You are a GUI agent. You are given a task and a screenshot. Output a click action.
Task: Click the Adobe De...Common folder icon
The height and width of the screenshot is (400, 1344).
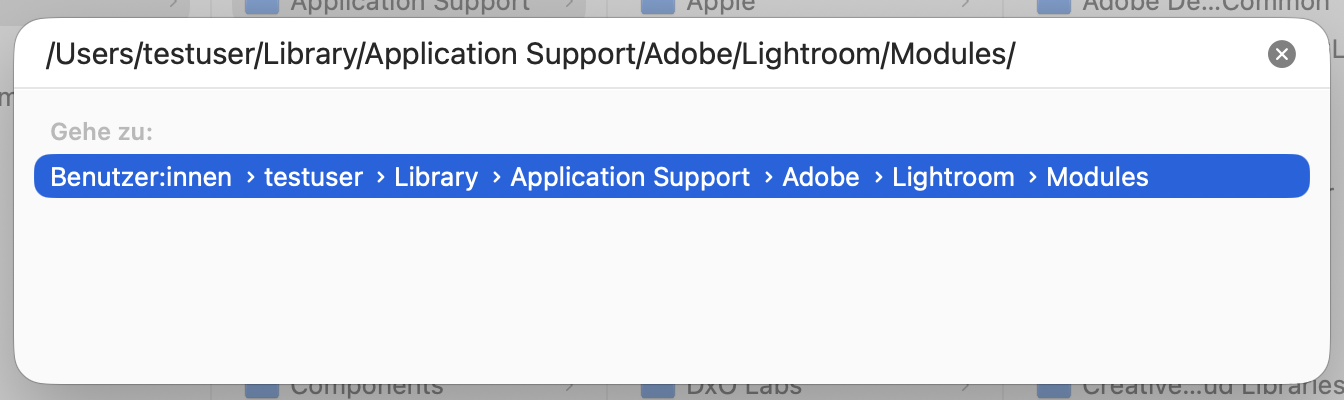point(1053,7)
